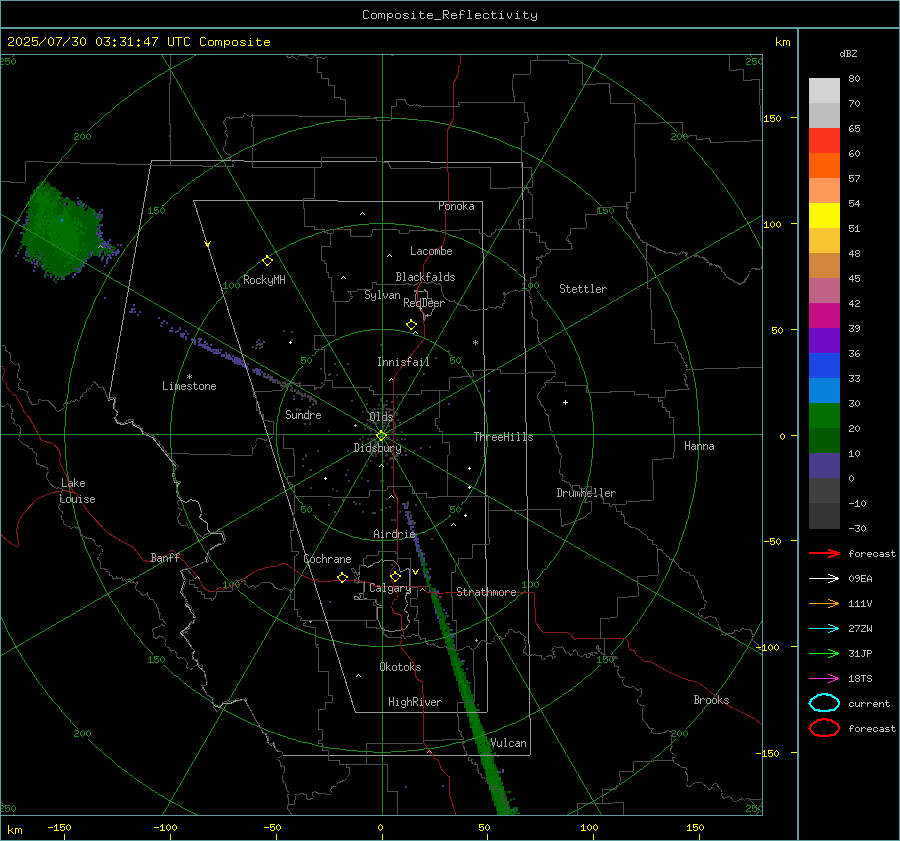Viewport: 900px width, 841px height.
Task: Click the Okotoks city label
Action: (x=400, y=667)
